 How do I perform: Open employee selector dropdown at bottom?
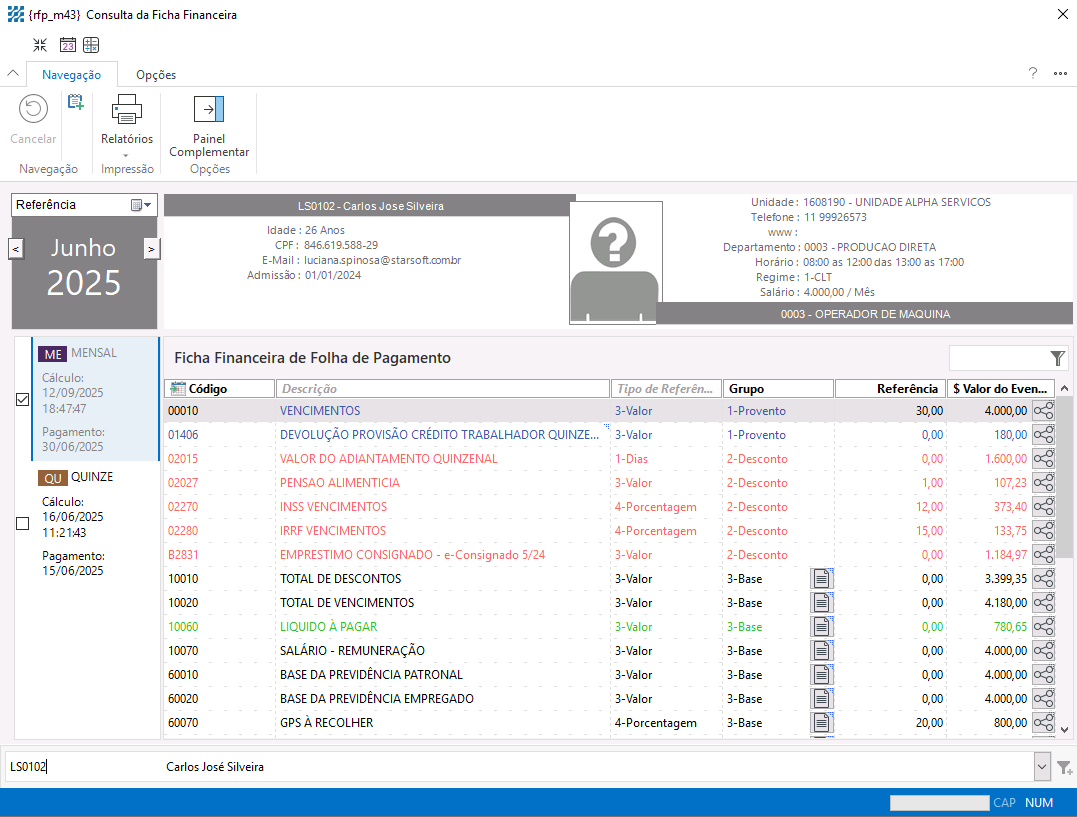tap(1042, 767)
